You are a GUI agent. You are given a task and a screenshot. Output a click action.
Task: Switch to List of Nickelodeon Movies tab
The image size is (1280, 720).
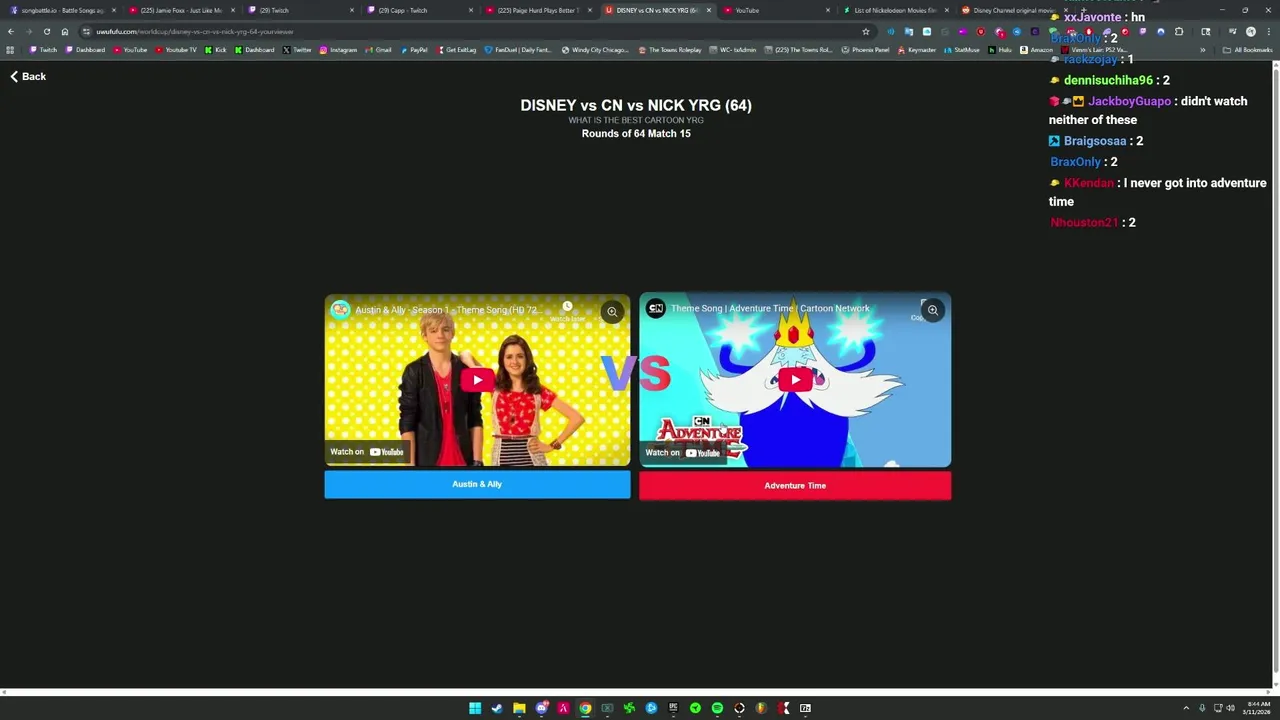(894, 10)
